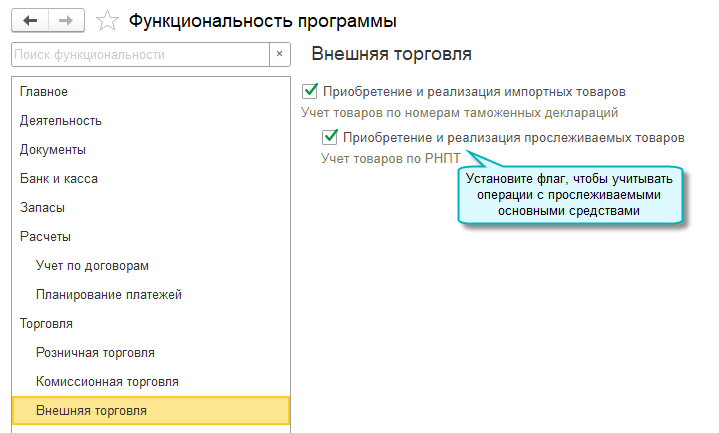Go to Банк и касса section
This screenshot has width=719, height=433.
[x=59, y=179]
